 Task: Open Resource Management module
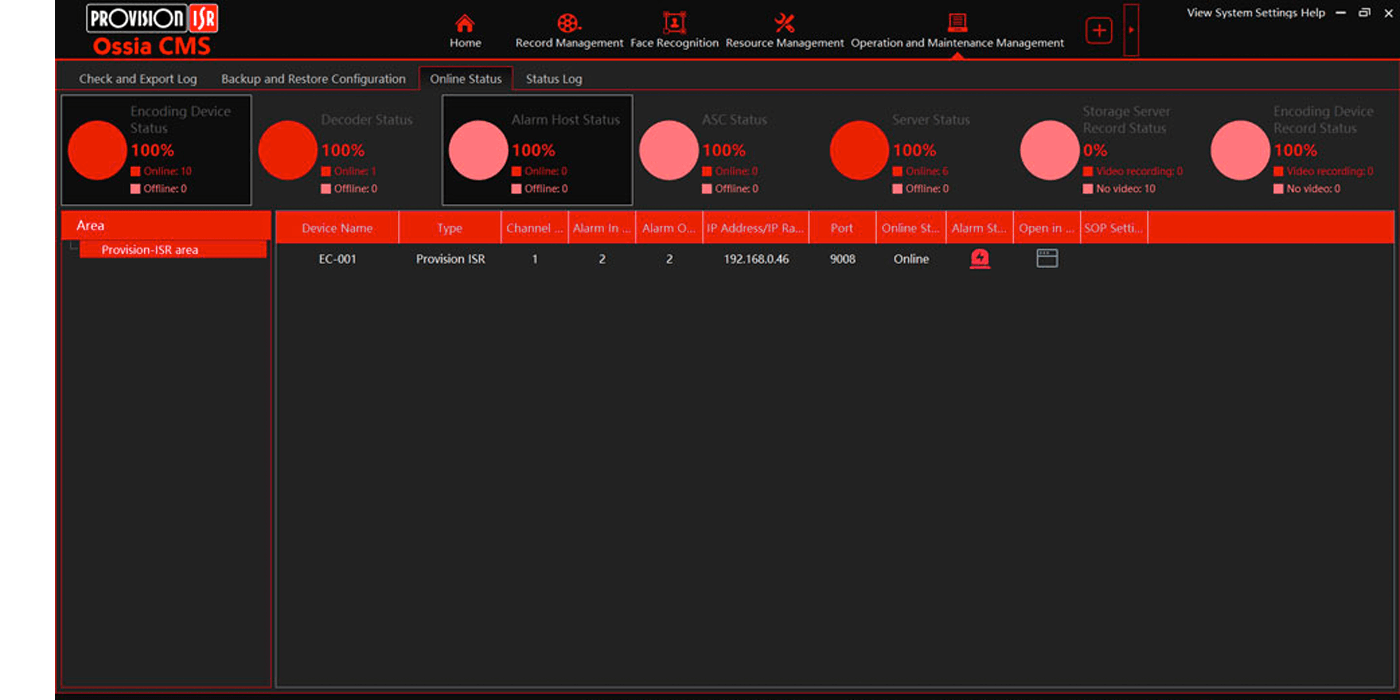(784, 31)
